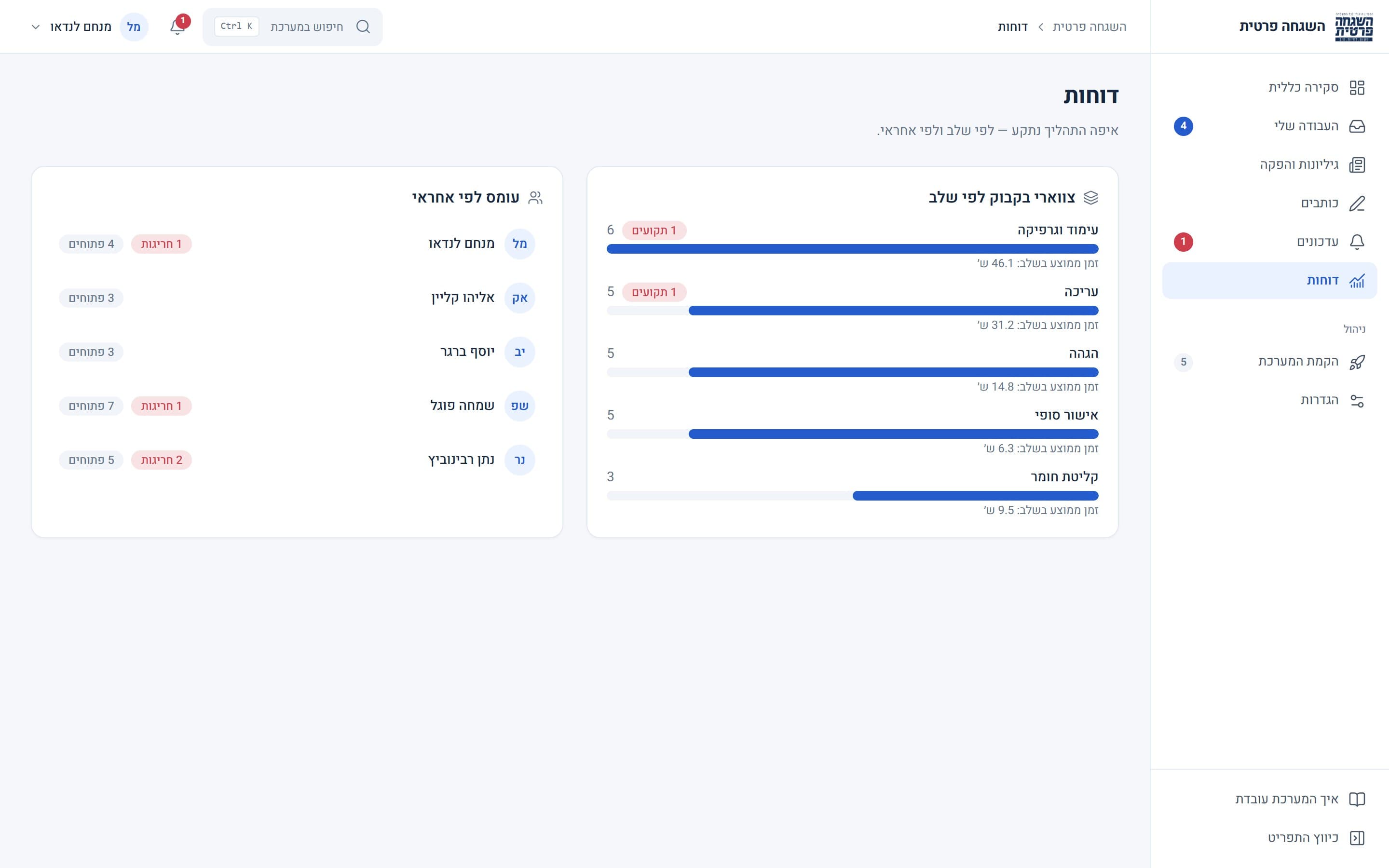1389x868 pixels.
Task: Click the 3 פתוחים badge for אליהו קליין
Action: tap(91, 298)
